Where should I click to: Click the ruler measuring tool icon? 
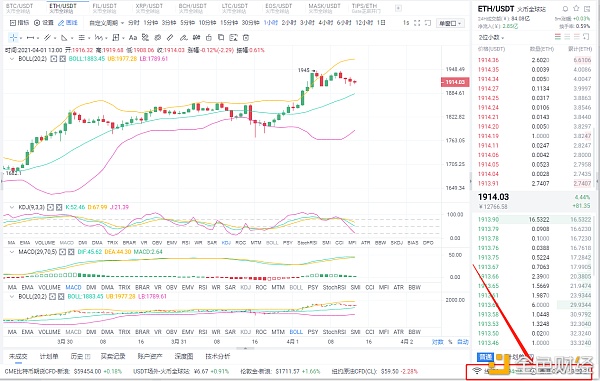pos(170,37)
